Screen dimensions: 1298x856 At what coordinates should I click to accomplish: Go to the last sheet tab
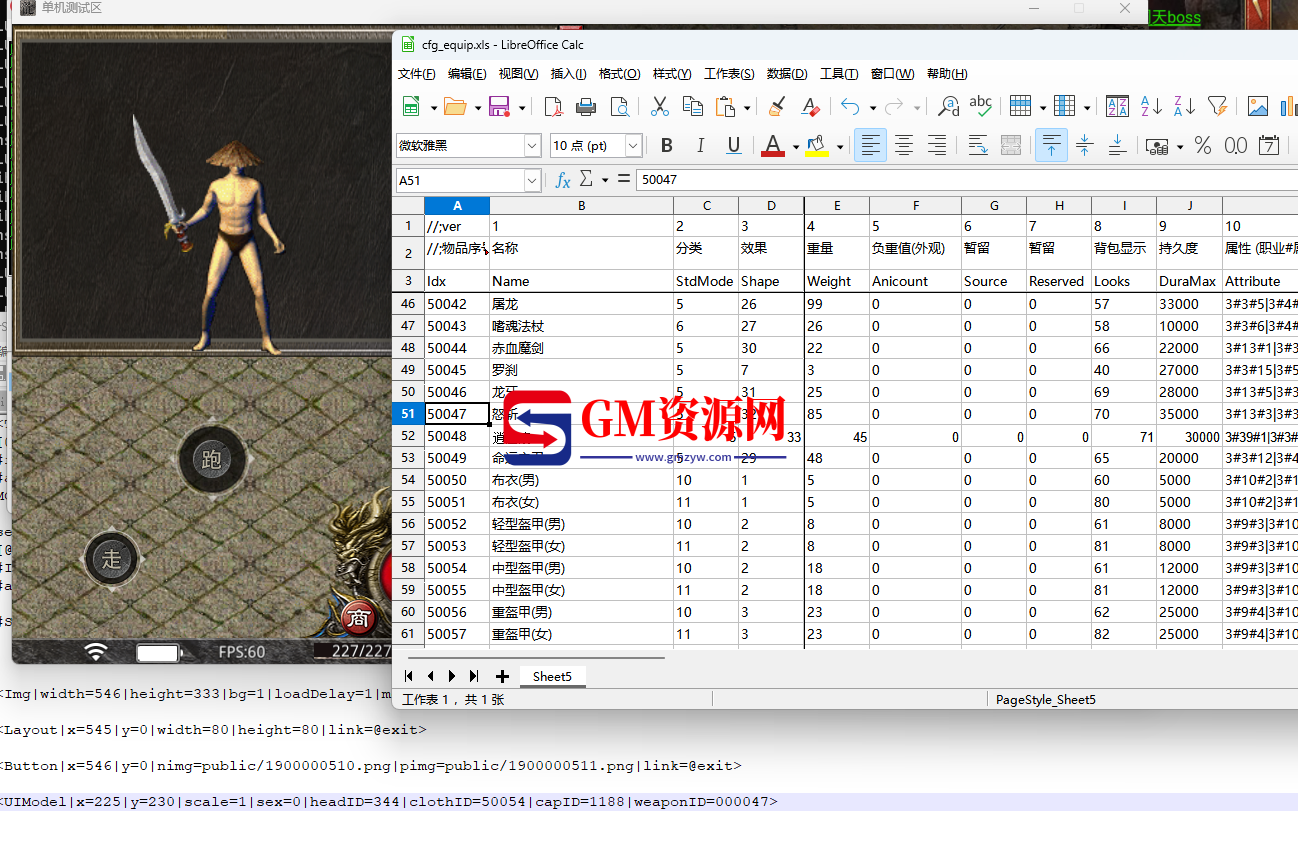(474, 677)
